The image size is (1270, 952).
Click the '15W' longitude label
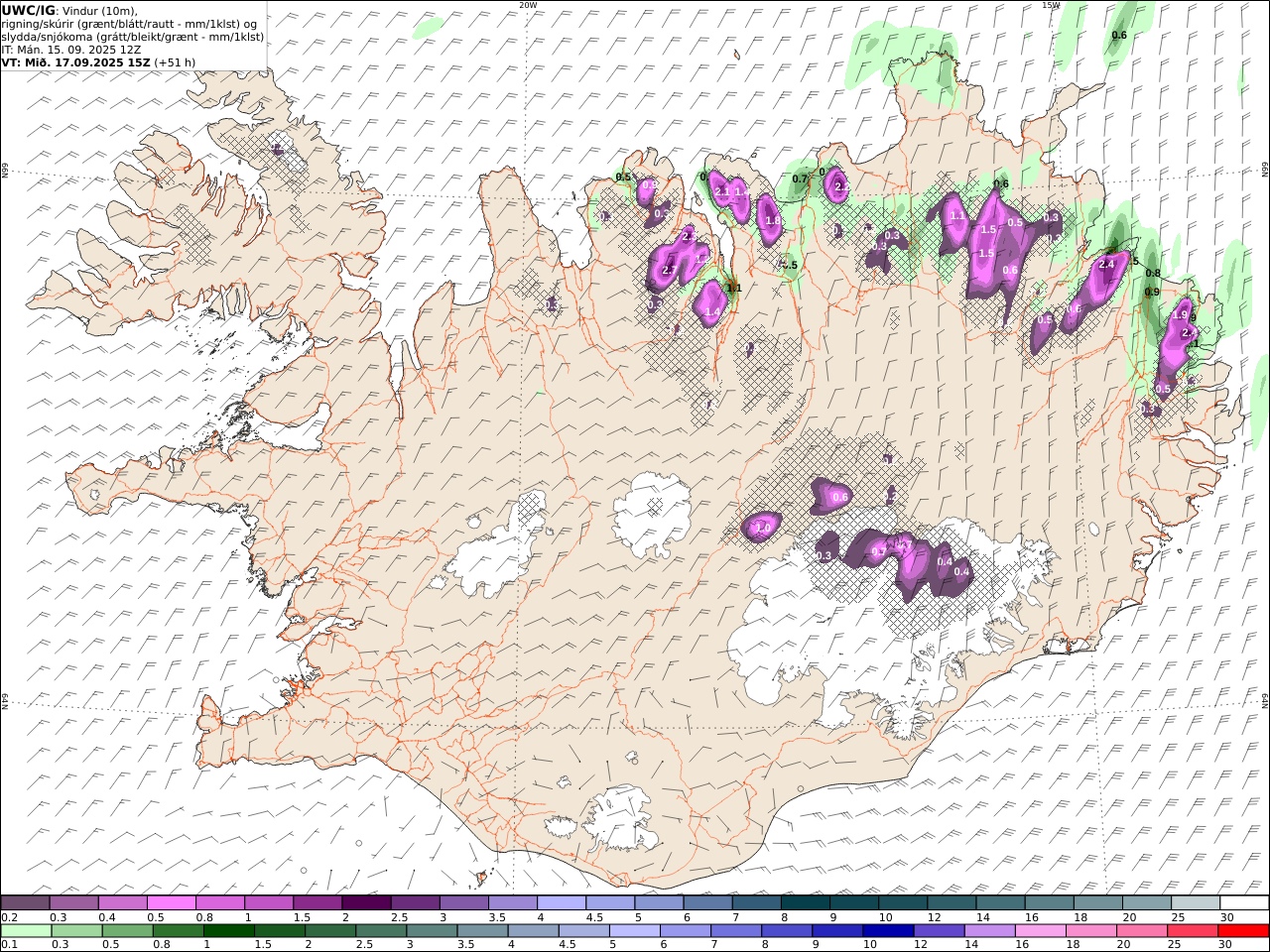(x=1051, y=5)
